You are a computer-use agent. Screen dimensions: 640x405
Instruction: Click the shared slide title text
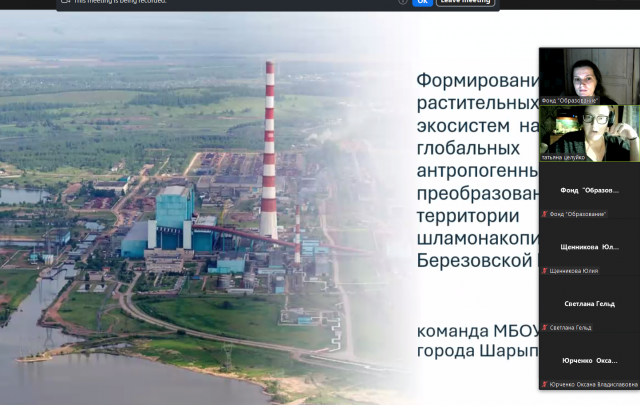[x=476, y=165]
